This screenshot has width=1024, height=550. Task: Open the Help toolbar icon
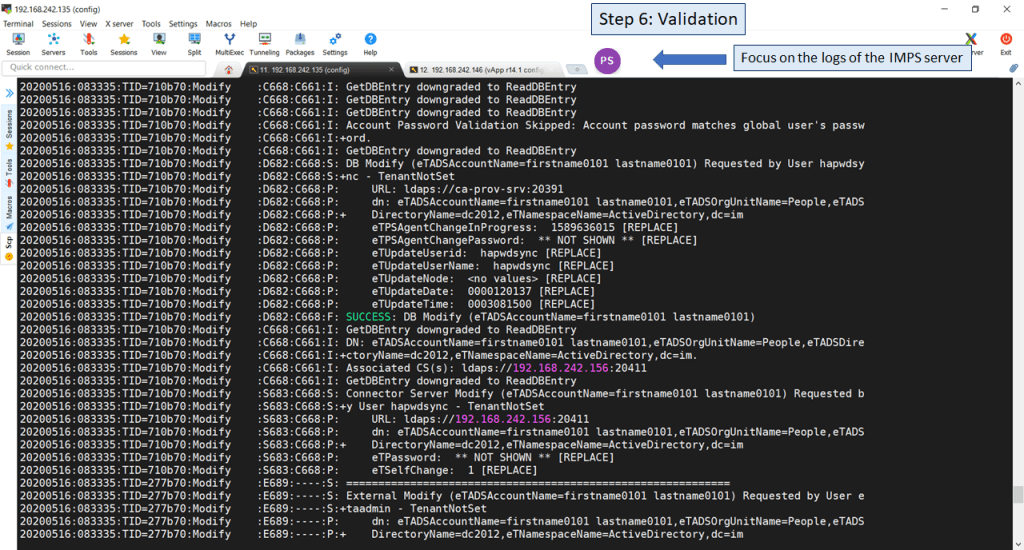coord(370,43)
